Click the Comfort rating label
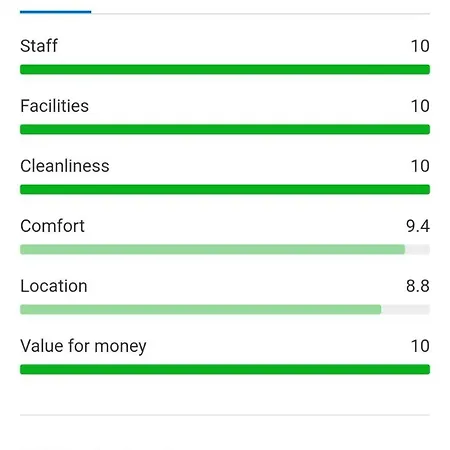Screen dimensions: 450x450 52,226
